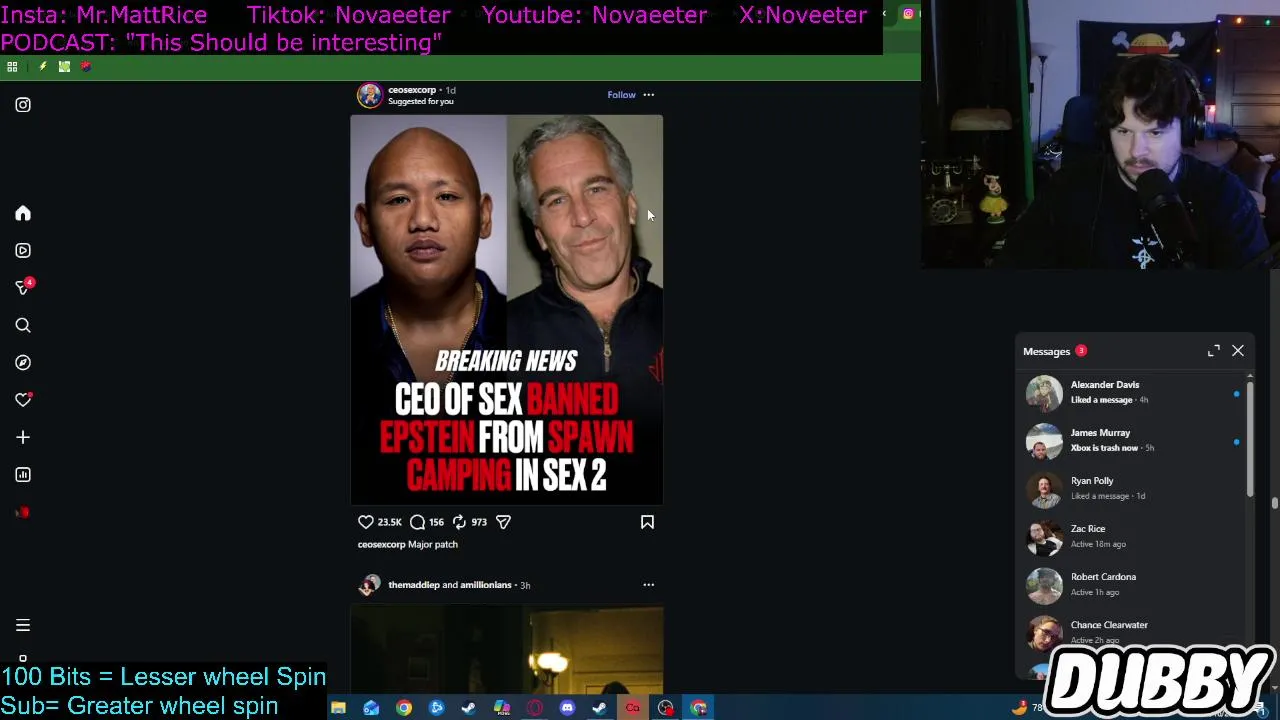Viewport: 1280px width, 720px height.
Task: Open the Reels section
Action: (23, 251)
